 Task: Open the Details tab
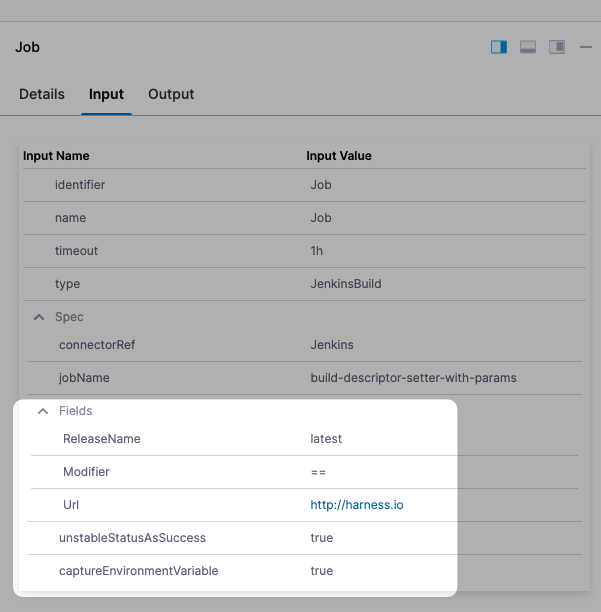coord(42,94)
